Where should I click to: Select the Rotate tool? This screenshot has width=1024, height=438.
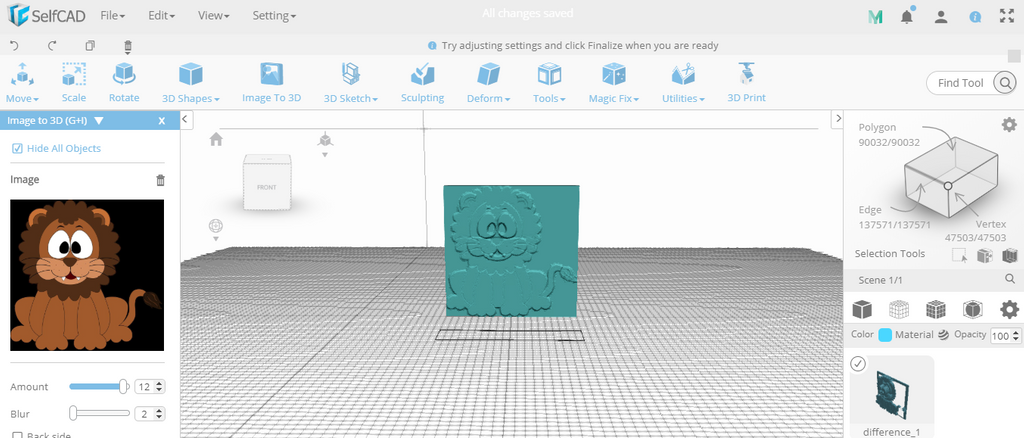click(124, 82)
